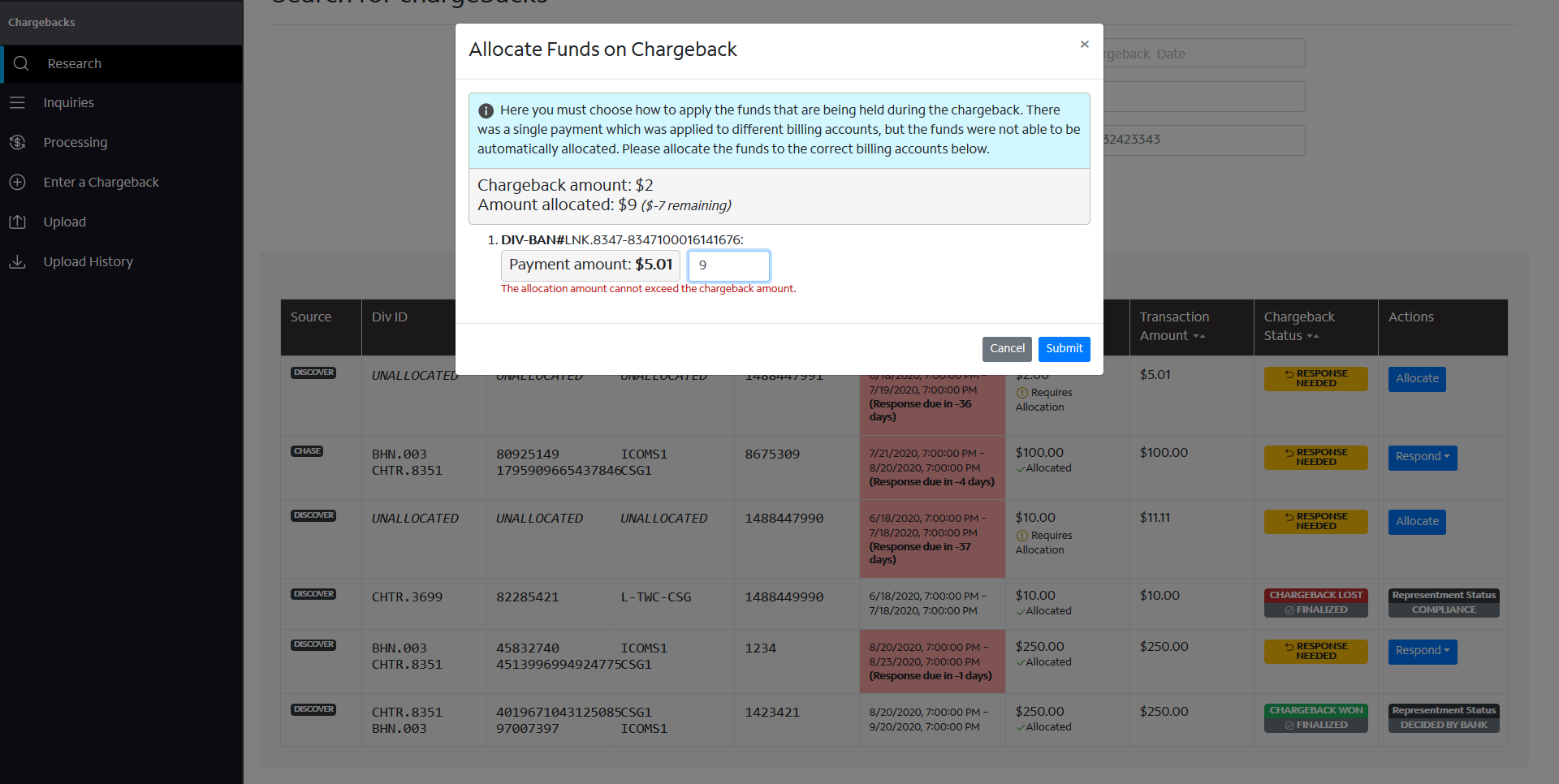Click the allocation amount input field

tap(728, 265)
